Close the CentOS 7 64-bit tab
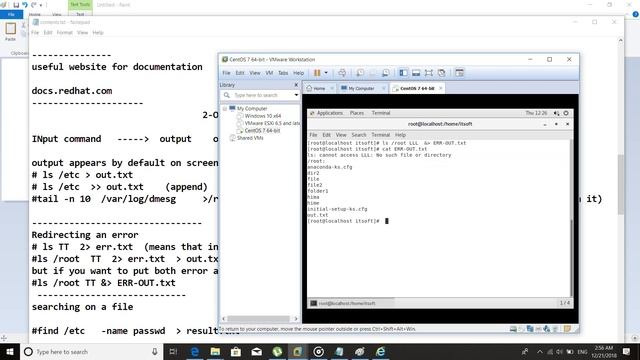Screen dimensions: 640x360 click(x=441, y=88)
